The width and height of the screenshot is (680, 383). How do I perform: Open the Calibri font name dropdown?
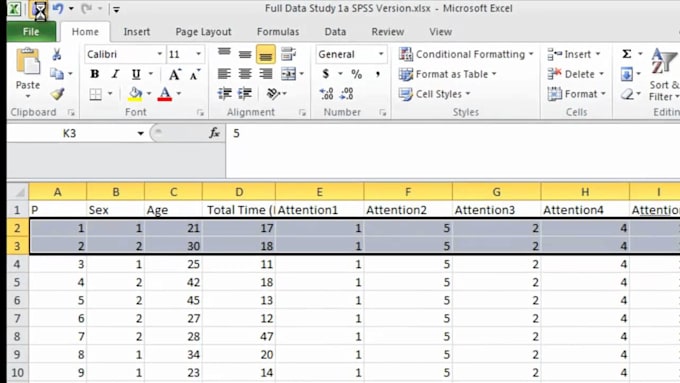pyautogui.click(x=160, y=54)
